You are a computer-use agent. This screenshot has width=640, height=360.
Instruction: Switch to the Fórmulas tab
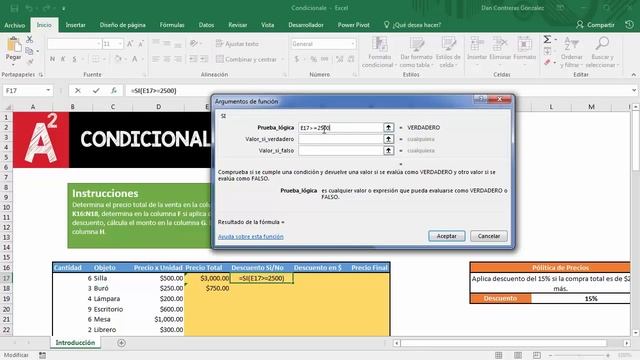pyautogui.click(x=172, y=25)
